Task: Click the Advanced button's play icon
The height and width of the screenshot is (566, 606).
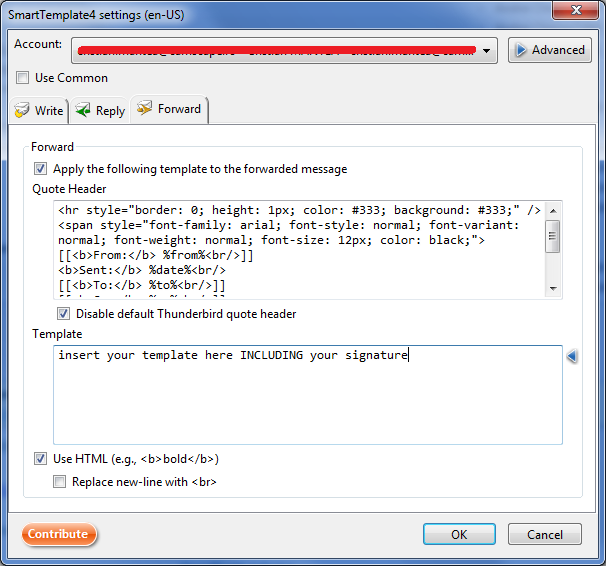Action: click(x=520, y=50)
